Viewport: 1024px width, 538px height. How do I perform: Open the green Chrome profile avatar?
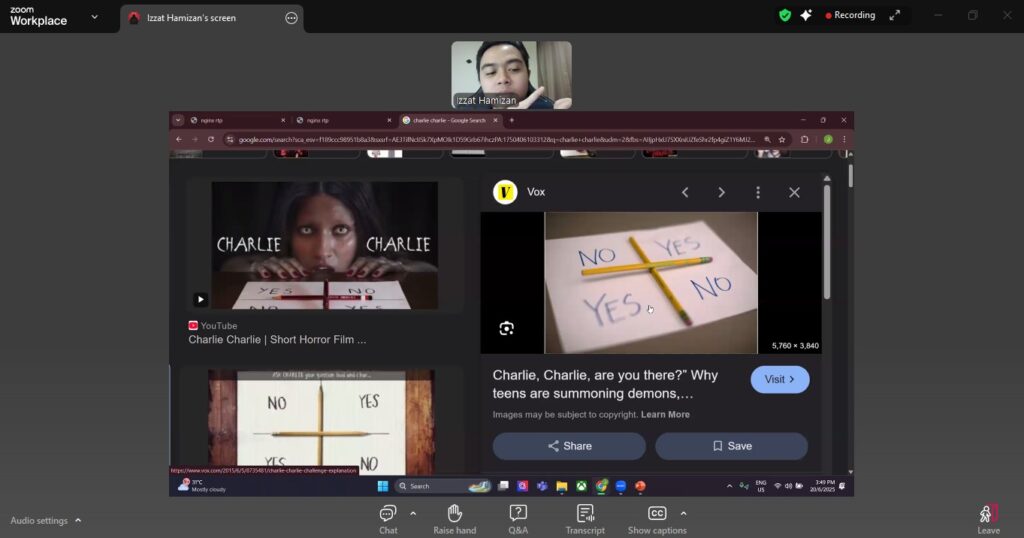tap(828, 139)
